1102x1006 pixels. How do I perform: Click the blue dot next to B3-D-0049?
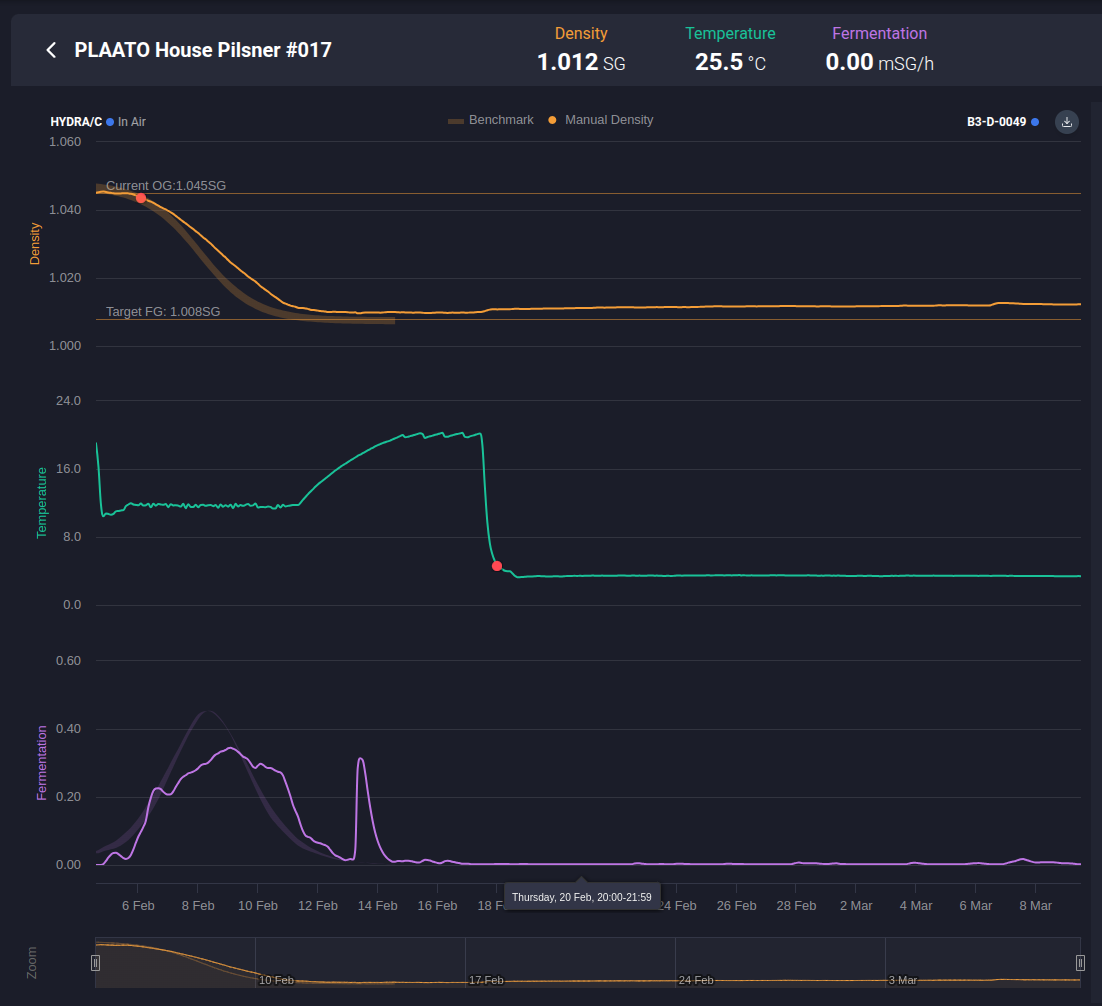pos(1035,122)
